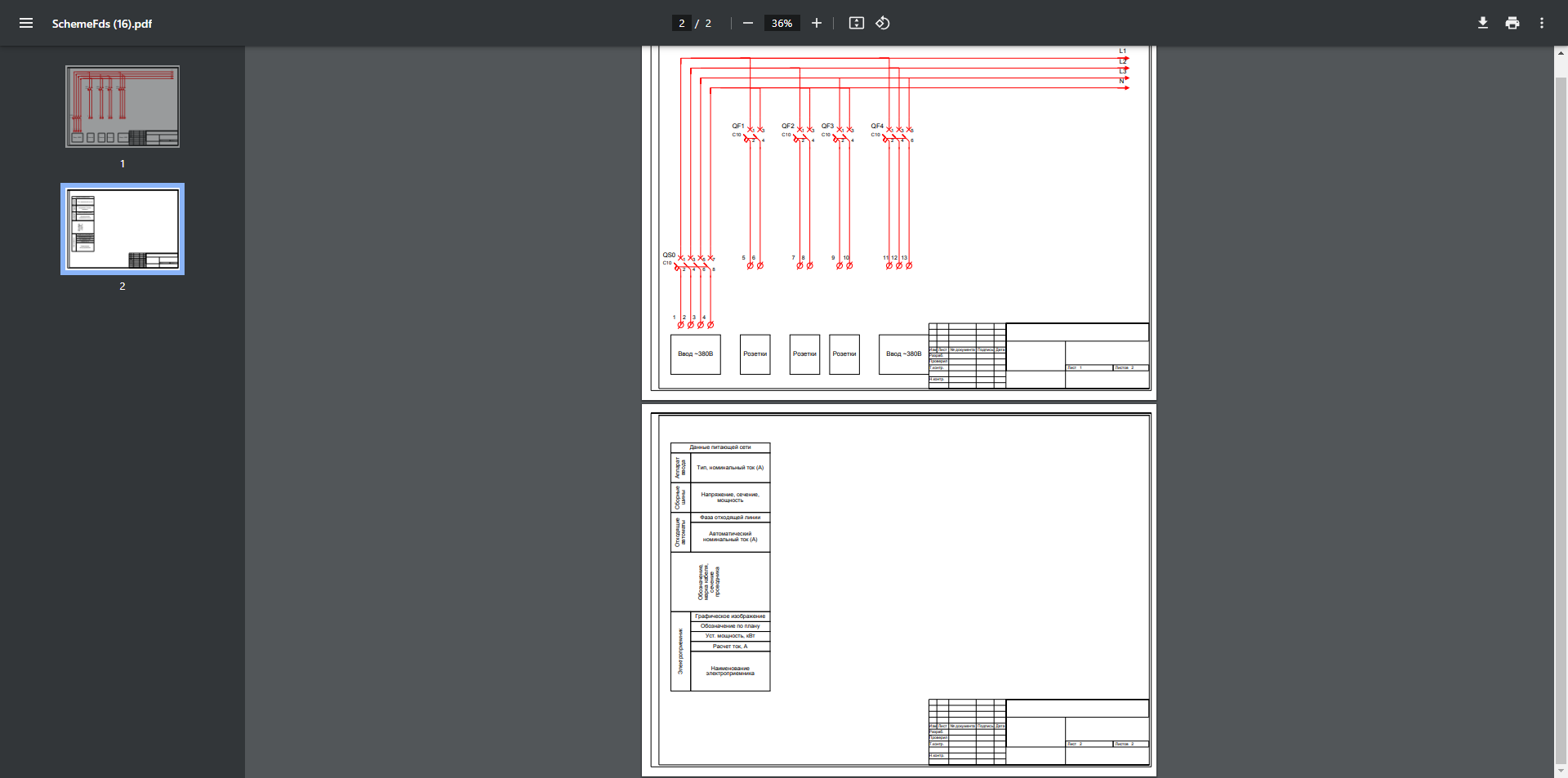Screen dimensions: 1568x778
Task: Click the QF2 breaker label
Action: [x=787, y=127]
